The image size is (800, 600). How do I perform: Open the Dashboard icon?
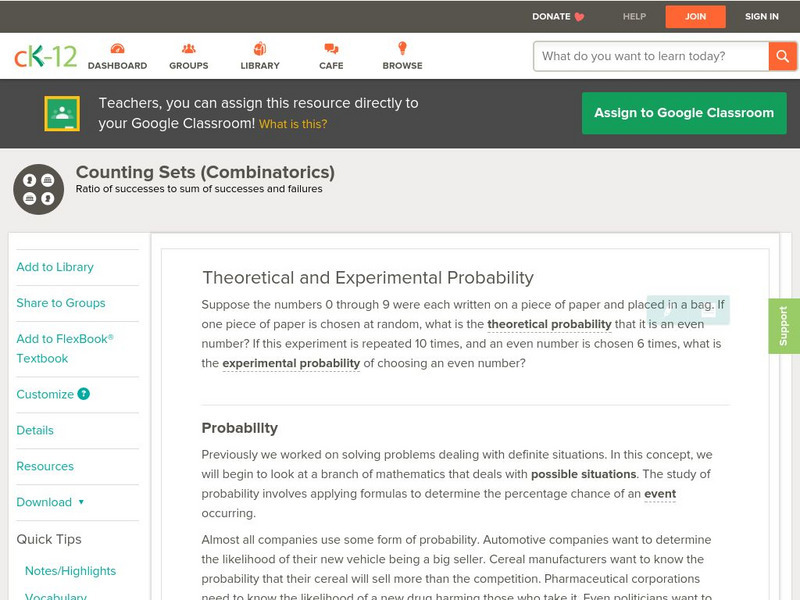117,49
